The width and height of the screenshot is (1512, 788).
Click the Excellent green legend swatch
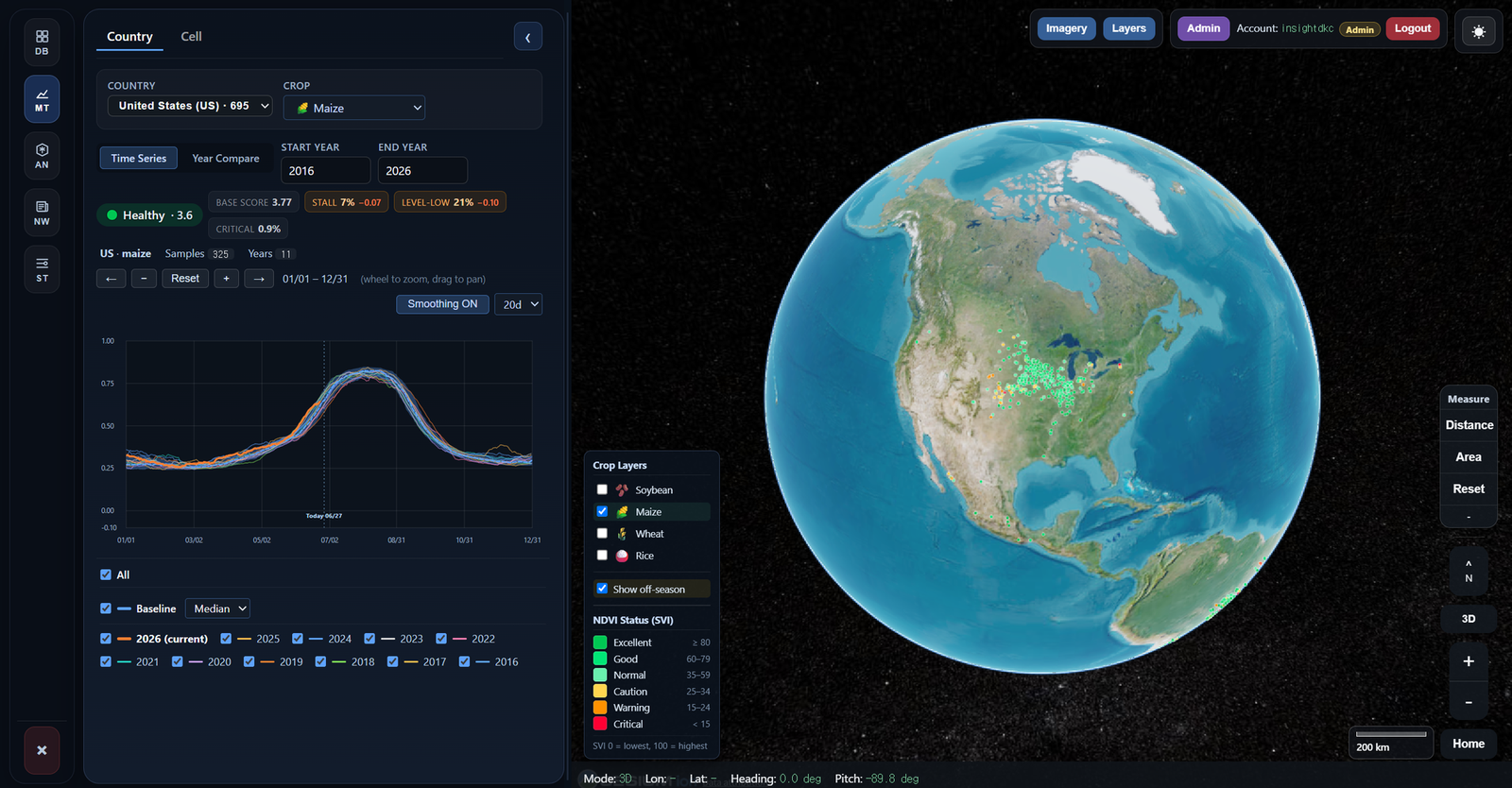pyautogui.click(x=600, y=642)
